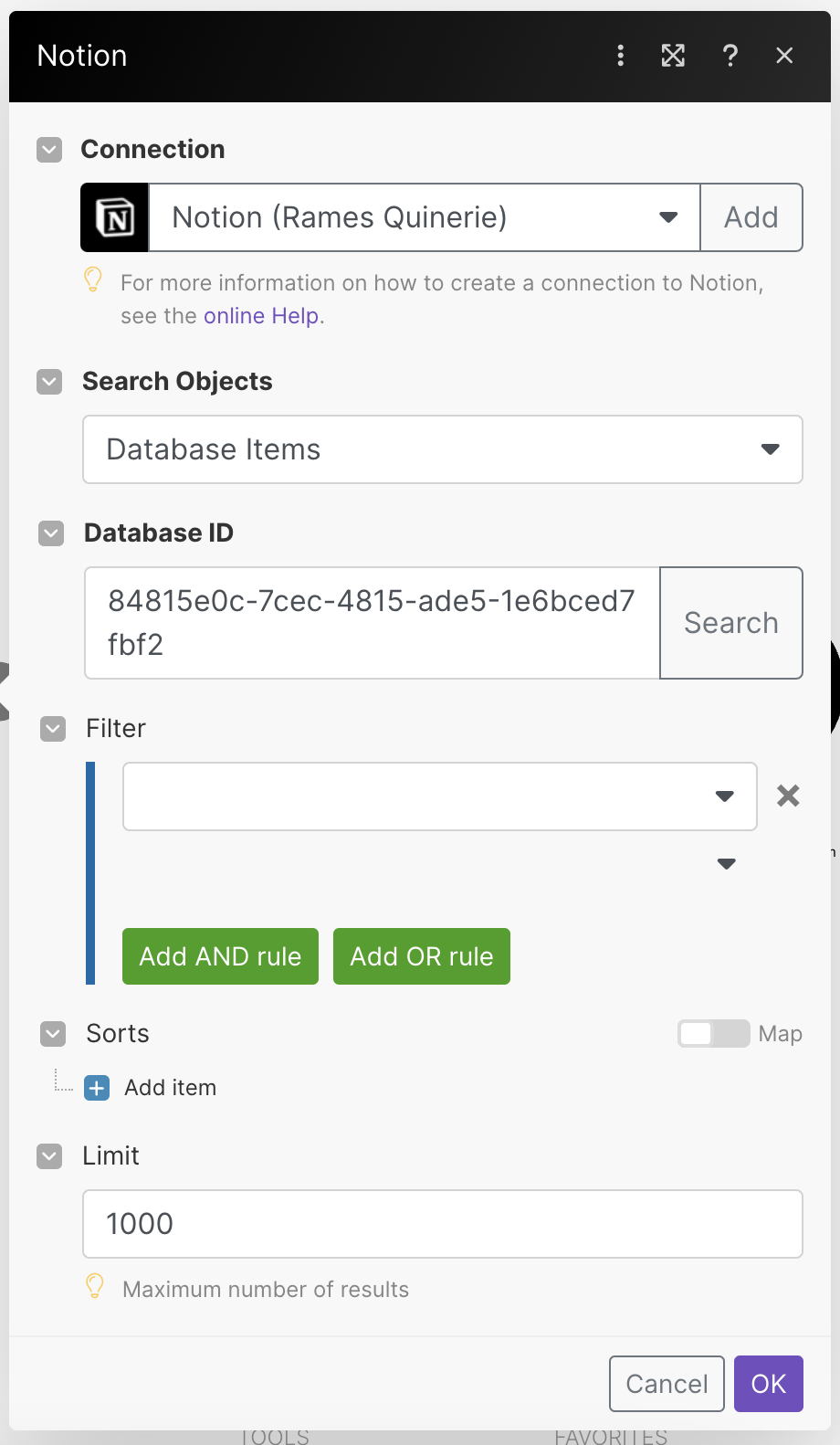This screenshot has height=1445, width=840.
Task: Toggle the Map switch for Sorts
Action: point(713,1034)
